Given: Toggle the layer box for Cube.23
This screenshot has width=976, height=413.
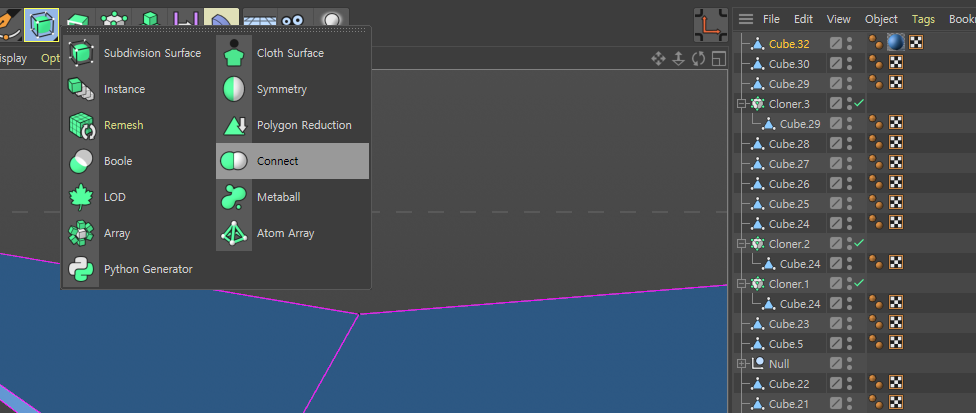Looking at the screenshot, I should click(836, 323).
